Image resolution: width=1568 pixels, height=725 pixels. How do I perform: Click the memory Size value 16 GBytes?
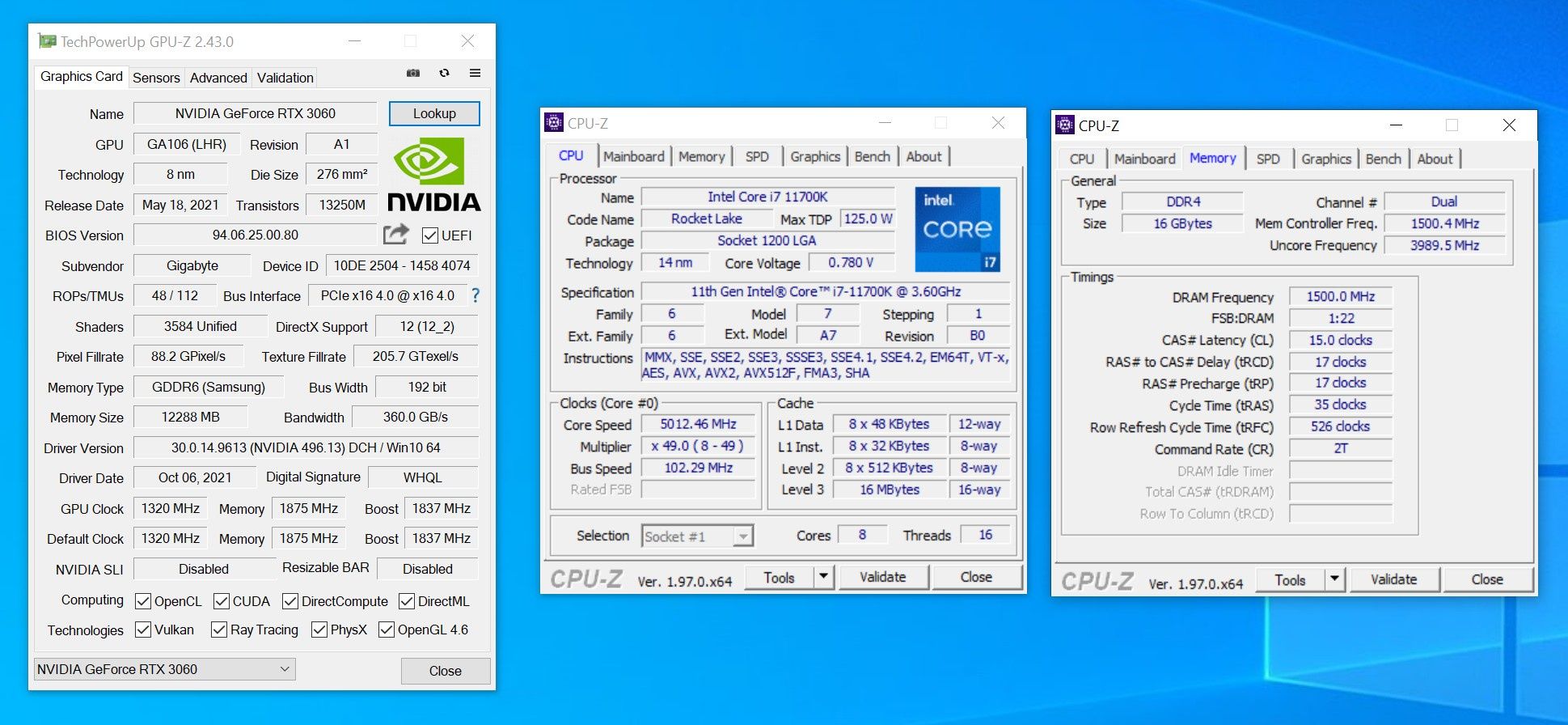click(x=1182, y=223)
